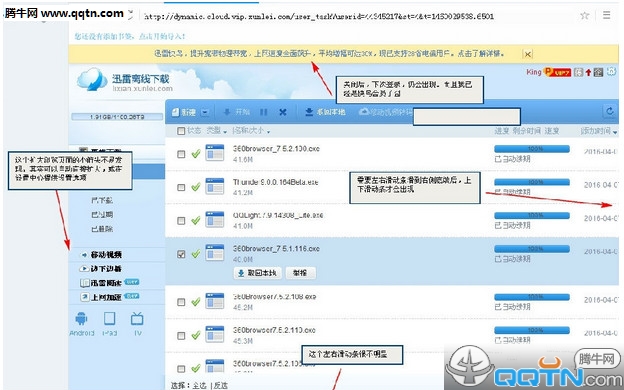Check the box for the Thunder Beta exe row
The image size is (624, 390).
[181, 187]
